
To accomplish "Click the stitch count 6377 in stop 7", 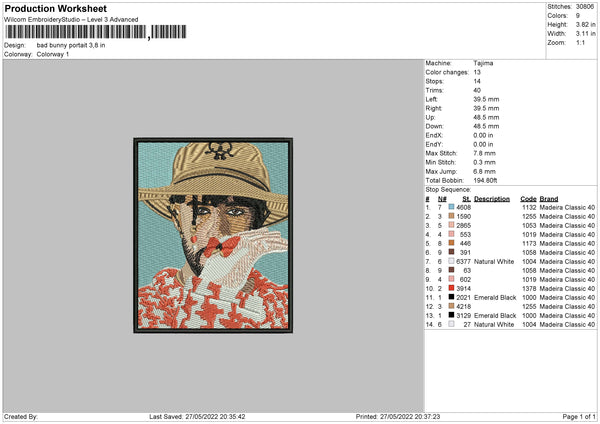I will coord(463,262).
